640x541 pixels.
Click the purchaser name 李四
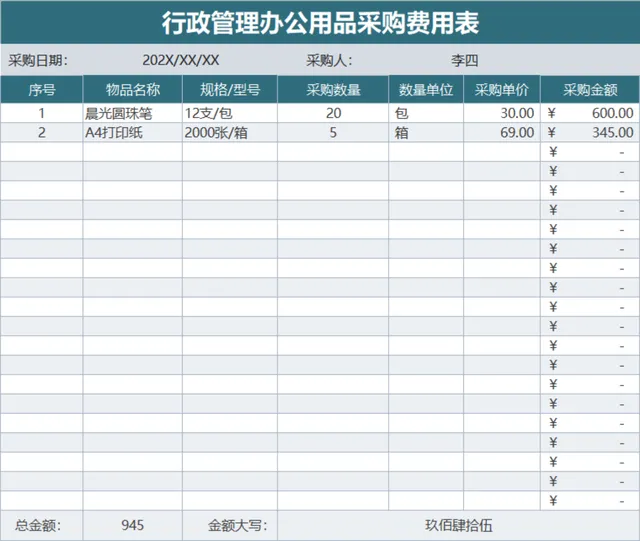464,60
